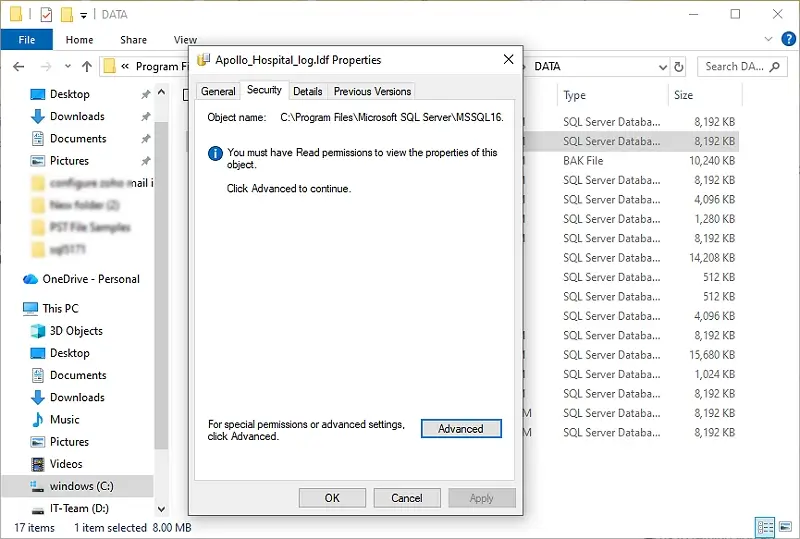This screenshot has width=800, height=539.
Task: Click the navigation pane scrollbar thumb
Action: 161,286
